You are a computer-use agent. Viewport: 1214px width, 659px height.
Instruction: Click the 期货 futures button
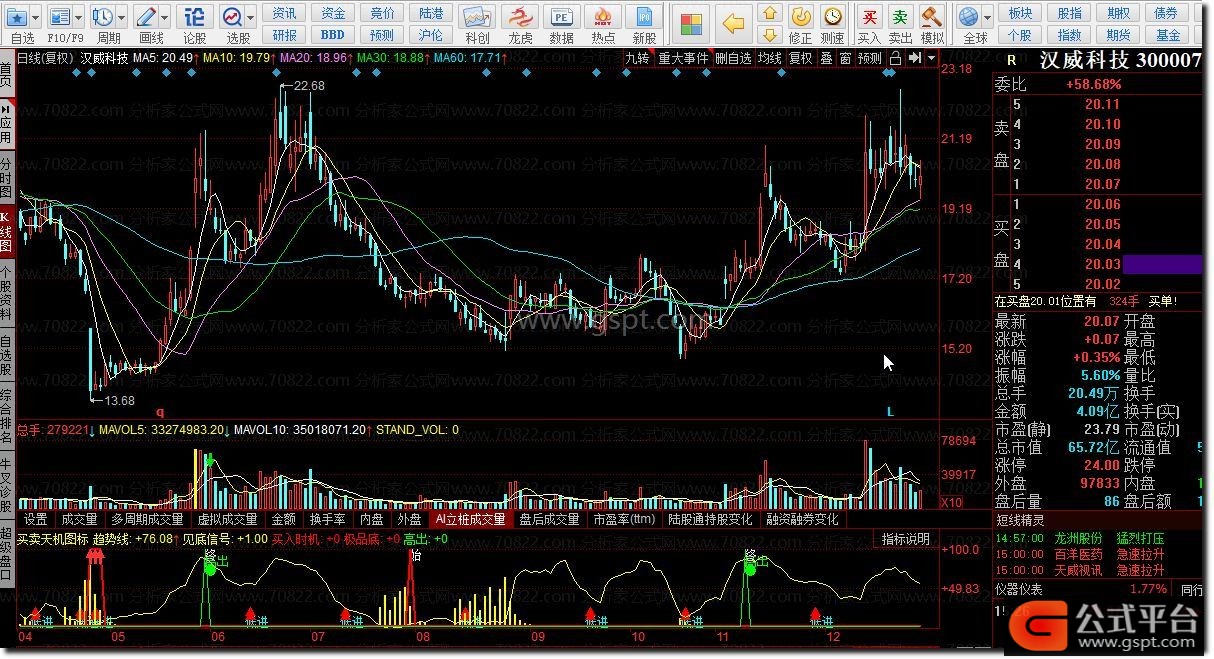click(x=1119, y=35)
